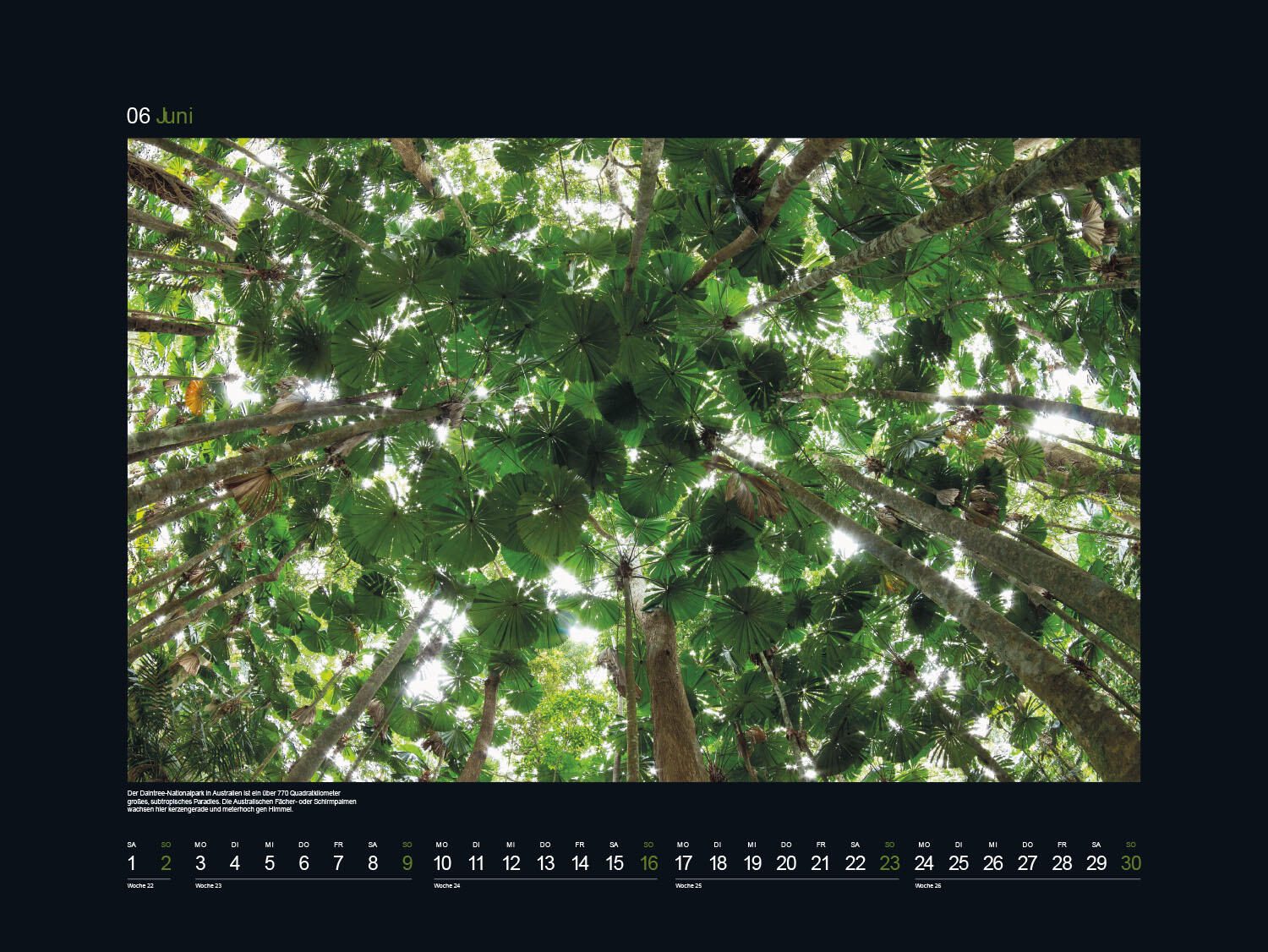Select Sunday date 9

[407, 863]
